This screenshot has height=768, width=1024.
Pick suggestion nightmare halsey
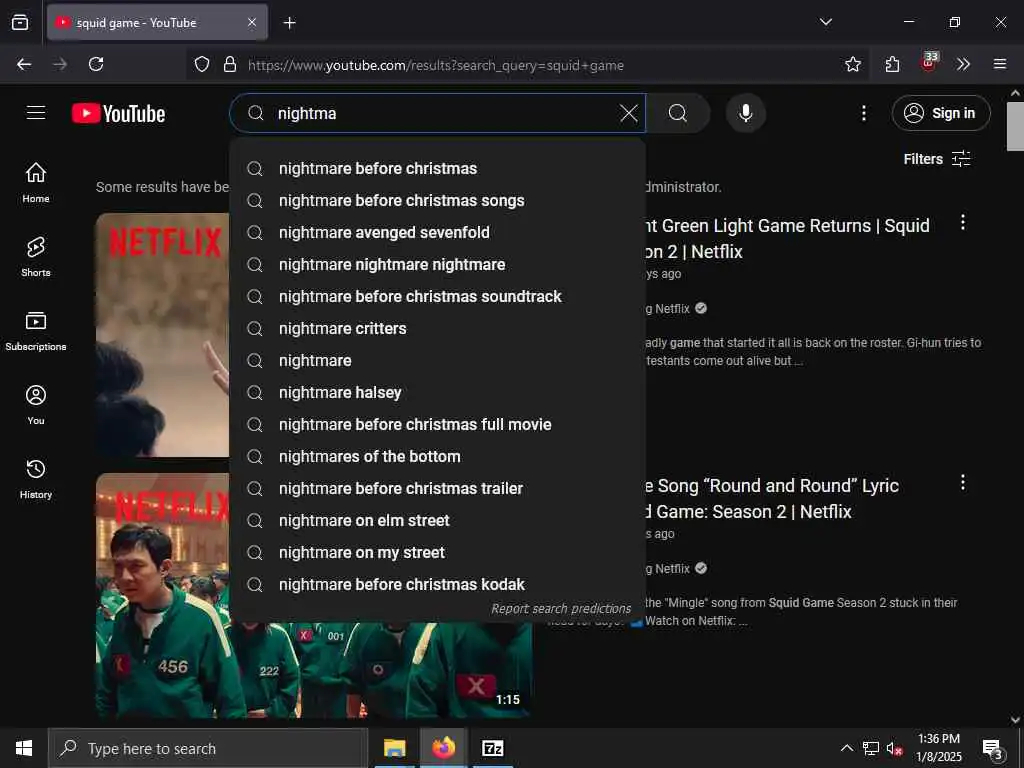point(438,392)
